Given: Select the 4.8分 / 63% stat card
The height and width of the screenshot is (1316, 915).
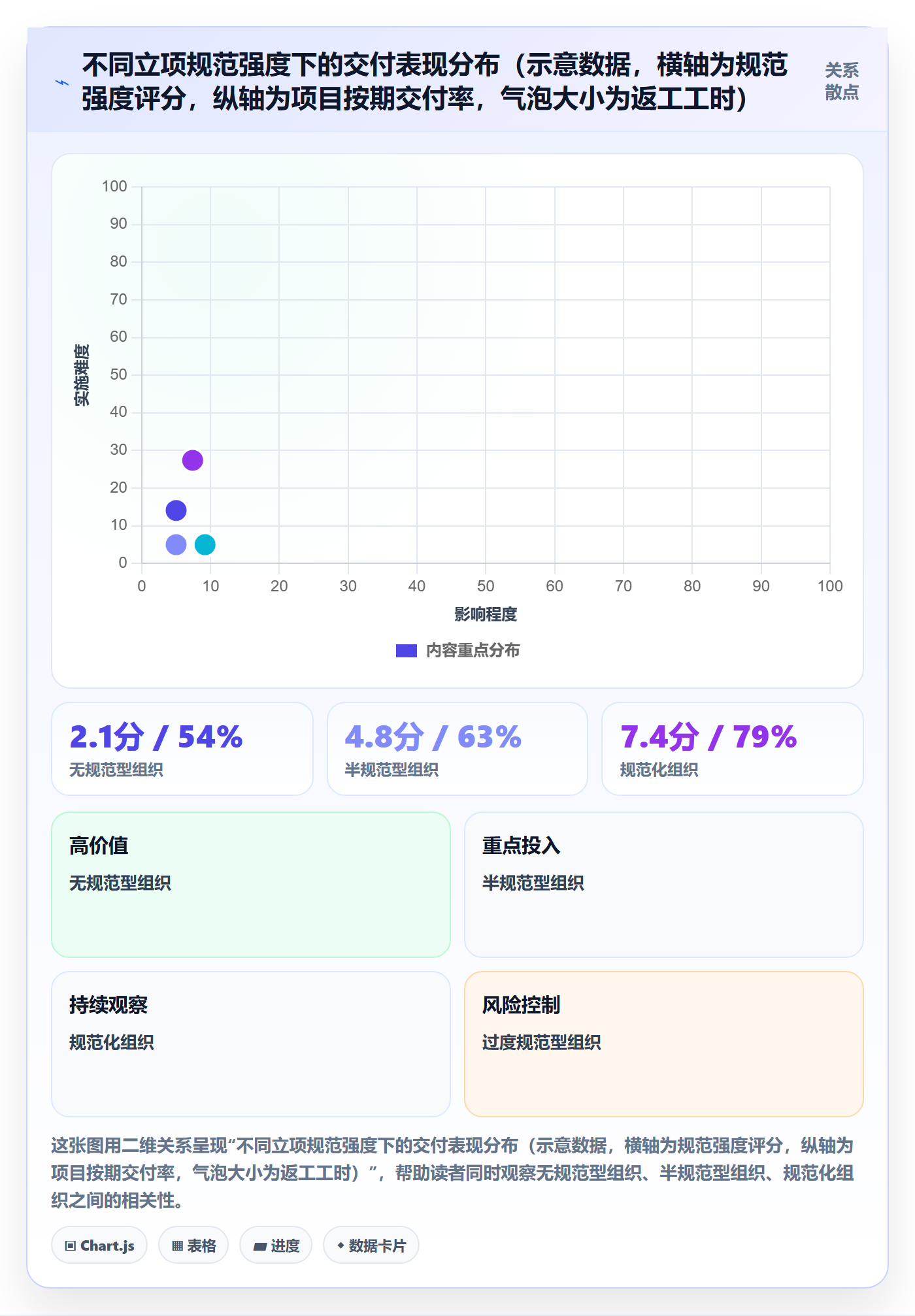Looking at the screenshot, I should [x=457, y=749].
